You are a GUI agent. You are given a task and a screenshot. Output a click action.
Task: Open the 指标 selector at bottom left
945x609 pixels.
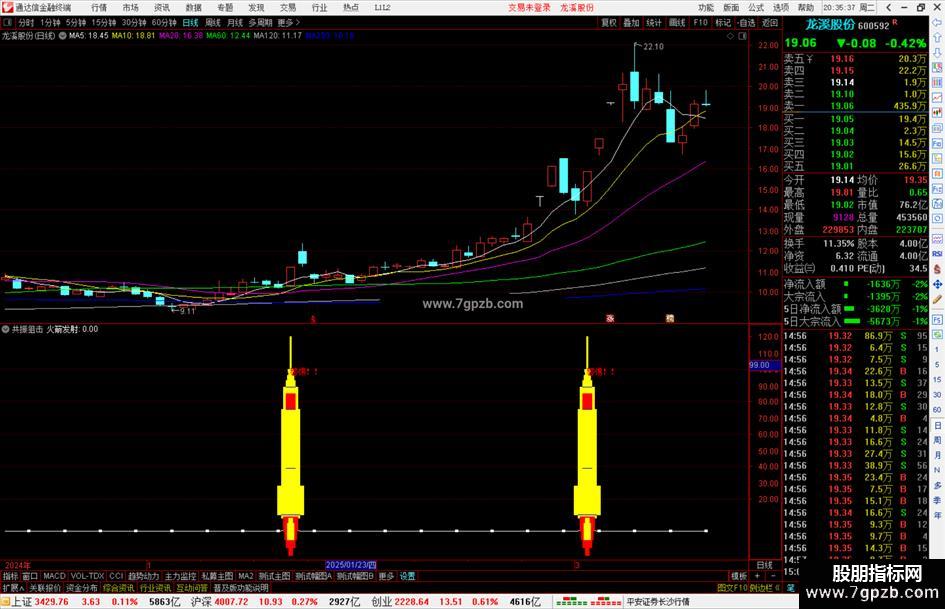10,576
